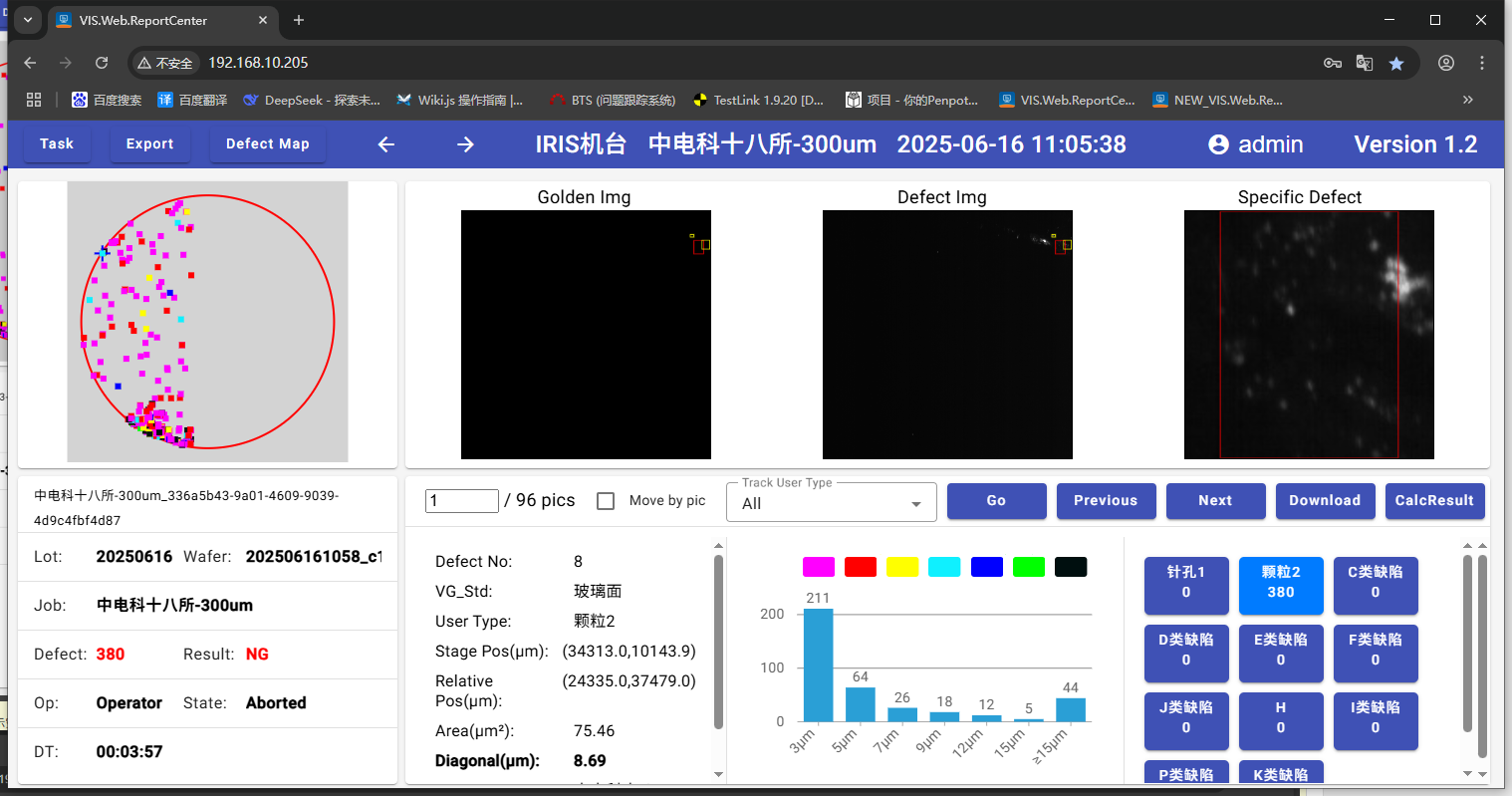
Task: Select the blue color swatch
Action: tap(987, 567)
